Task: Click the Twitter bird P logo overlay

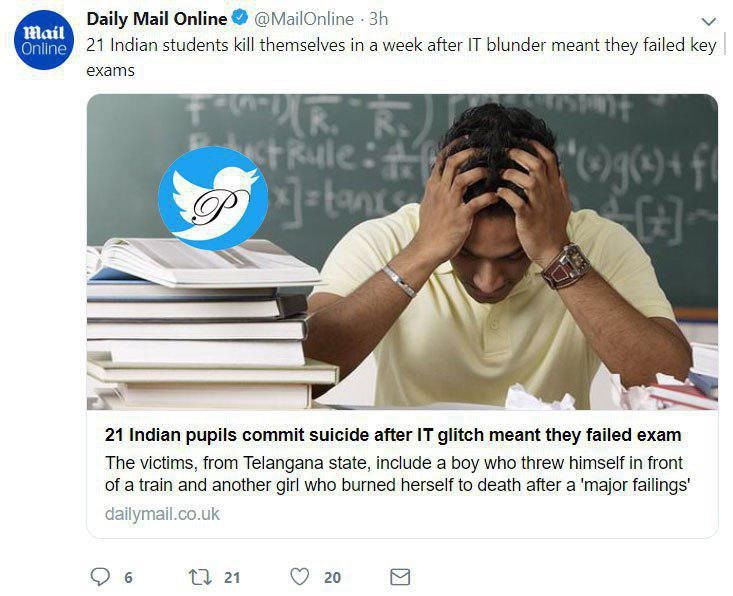Action: 213,198
